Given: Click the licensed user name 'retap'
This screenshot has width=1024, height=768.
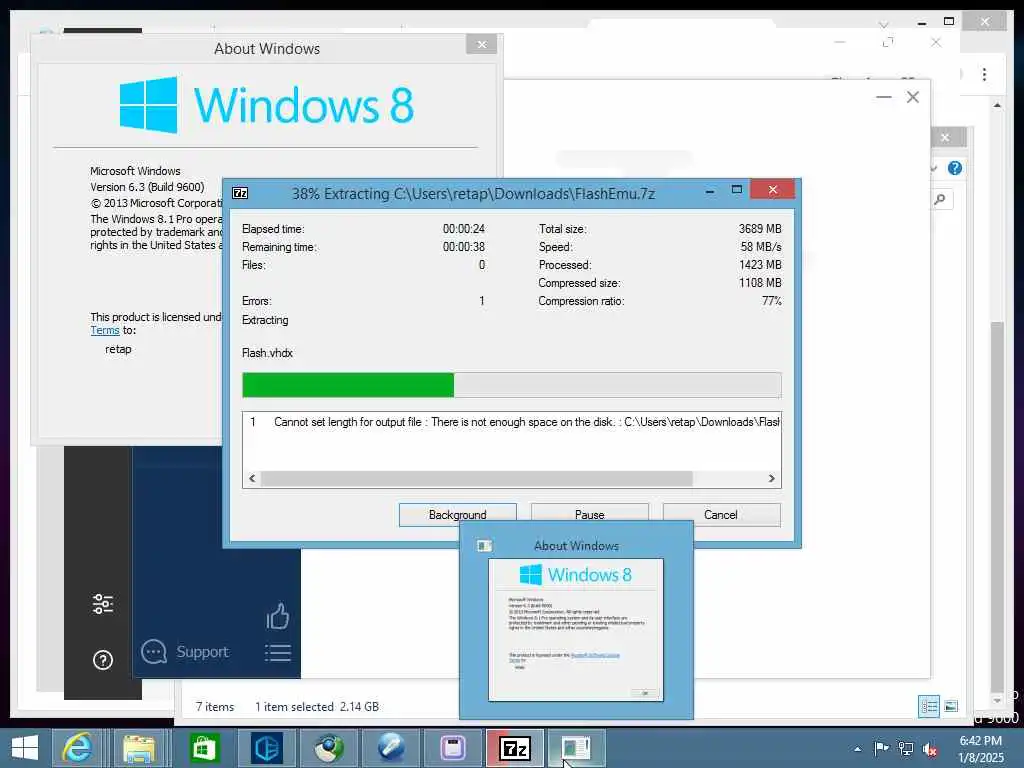Looking at the screenshot, I should (x=118, y=349).
